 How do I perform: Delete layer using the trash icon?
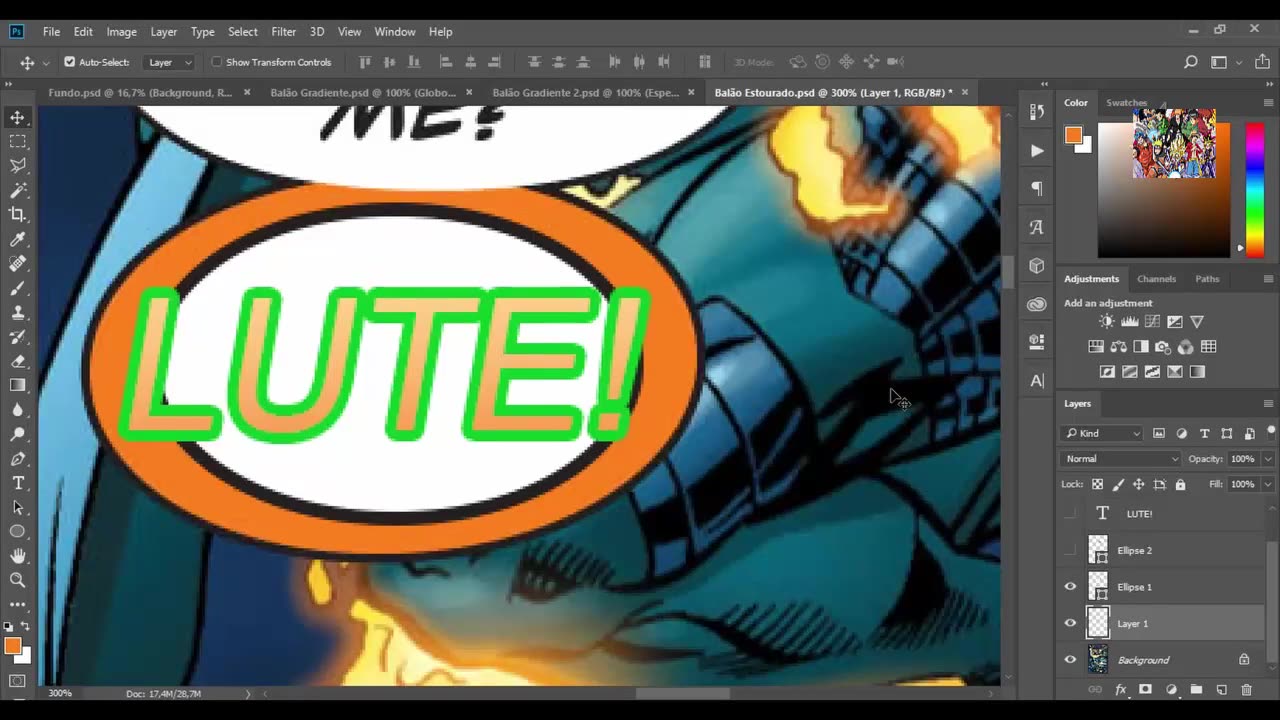[1246, 690]
